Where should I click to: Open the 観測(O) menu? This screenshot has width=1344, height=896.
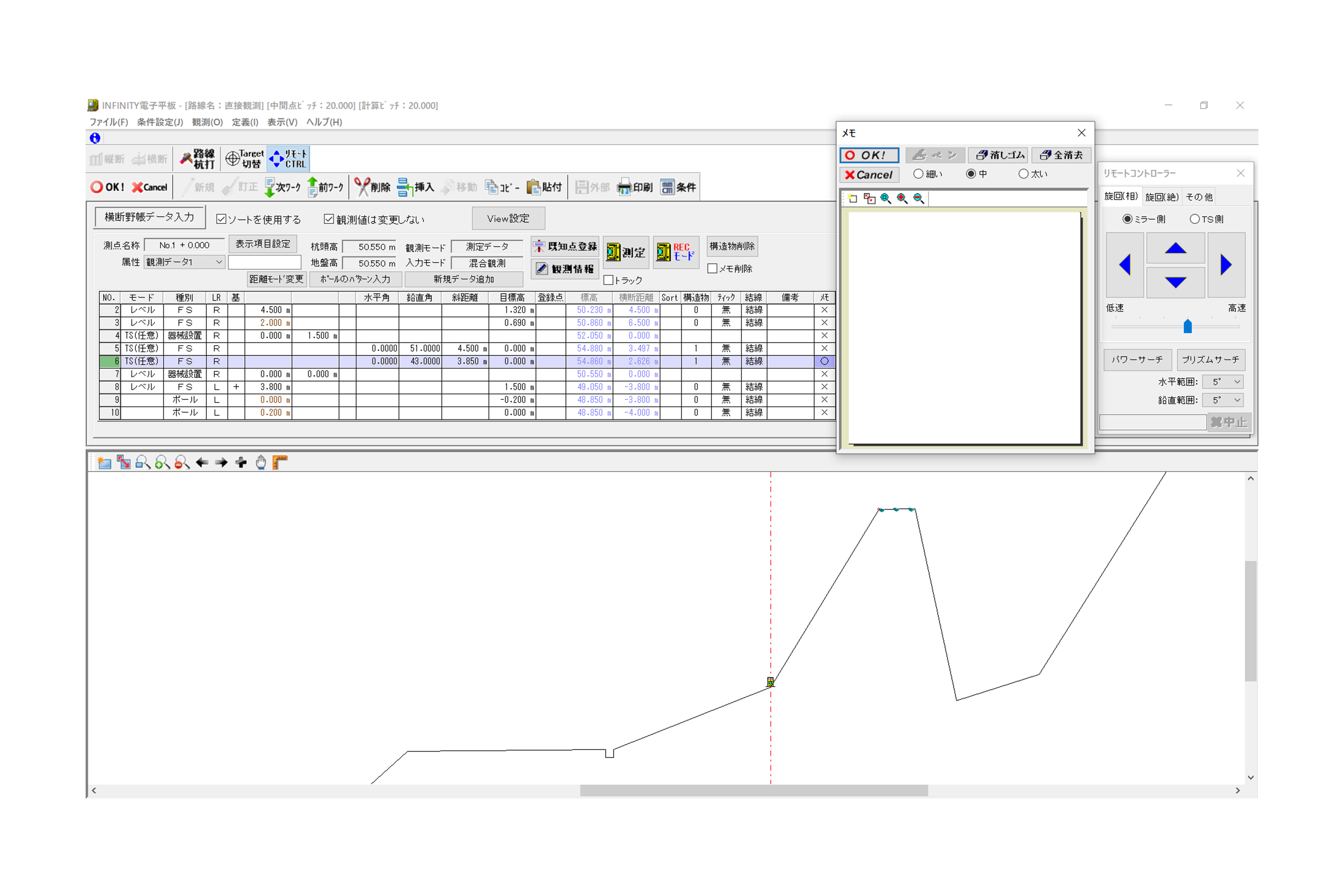(x=207, y=122)
